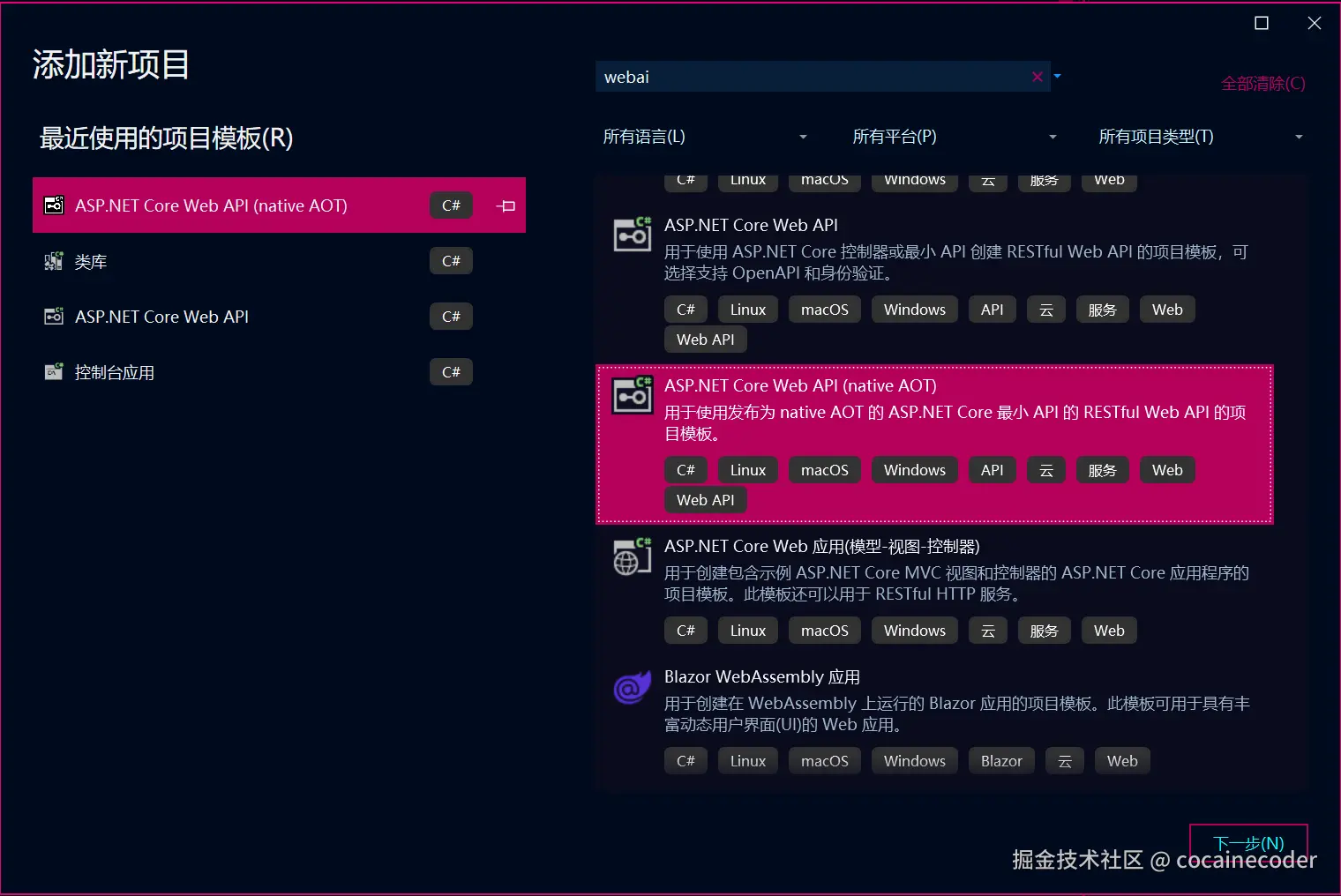Select ASP.NET Core Web API result title
The image size is (1341, 896).
(x=751, y=225)
